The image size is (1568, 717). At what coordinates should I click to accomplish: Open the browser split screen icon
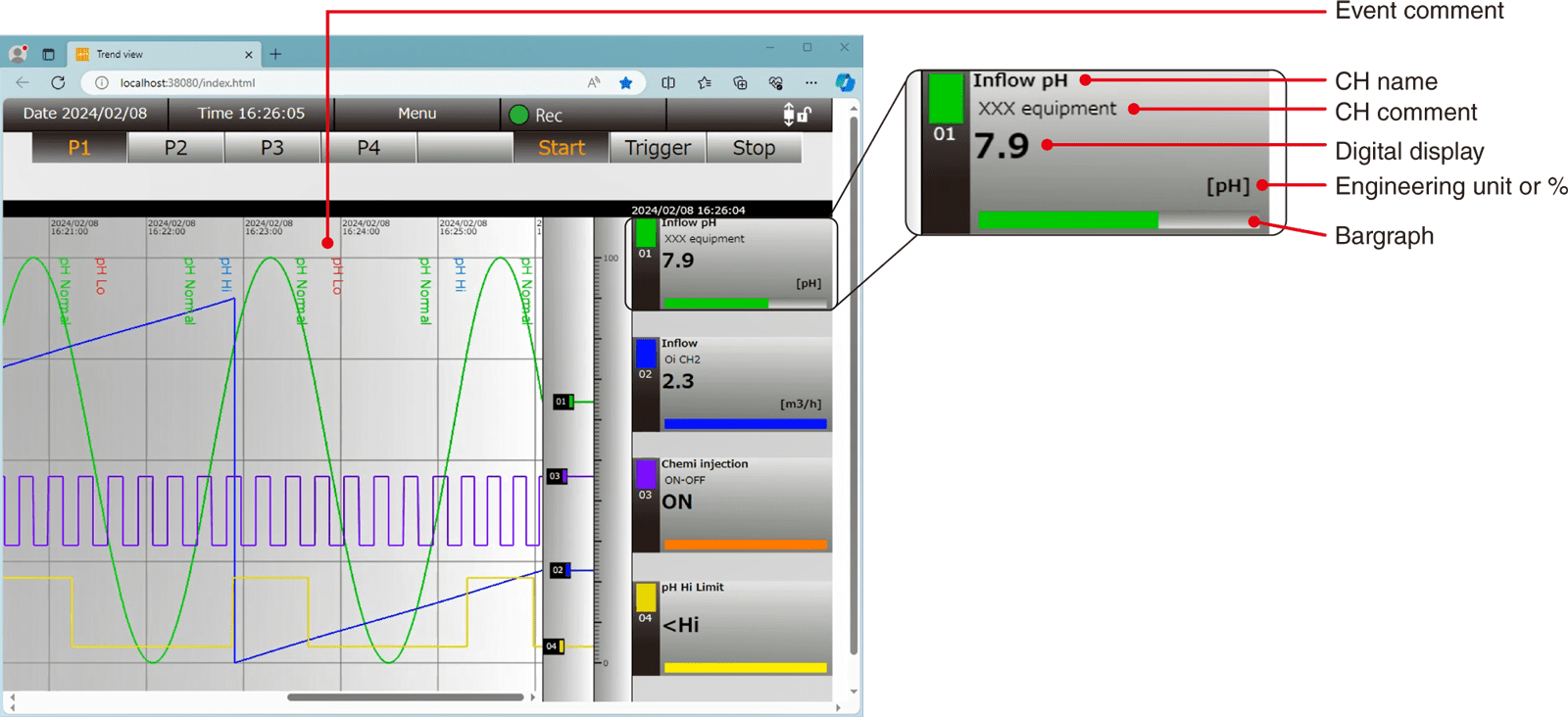668,83
